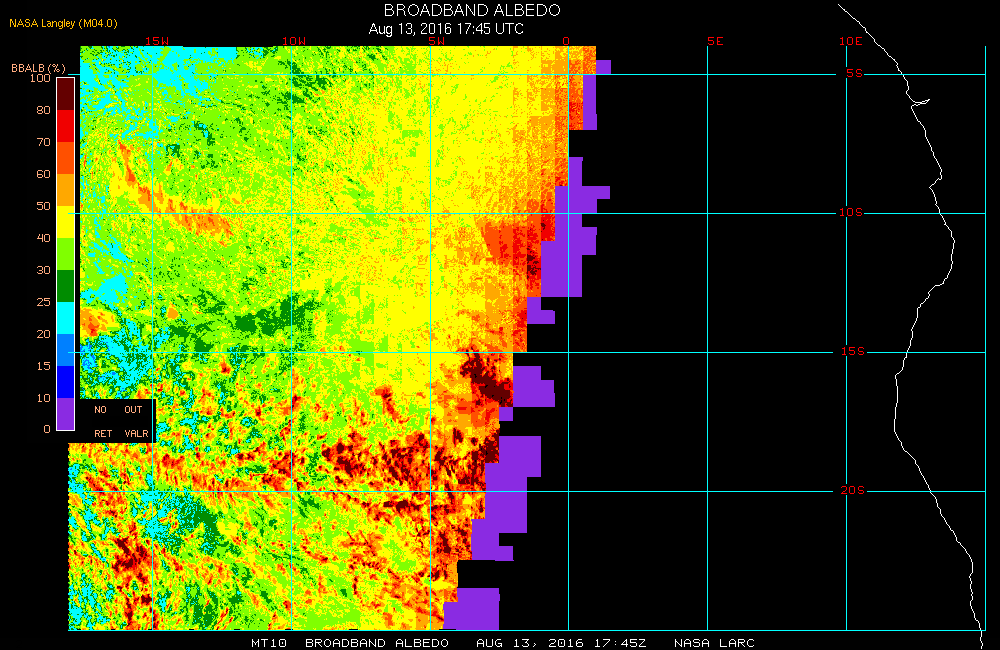Viewport: 1000px width, 650px height.
Task: Select the purple 0-10 legend swatch
Action: tap(66, 413)
